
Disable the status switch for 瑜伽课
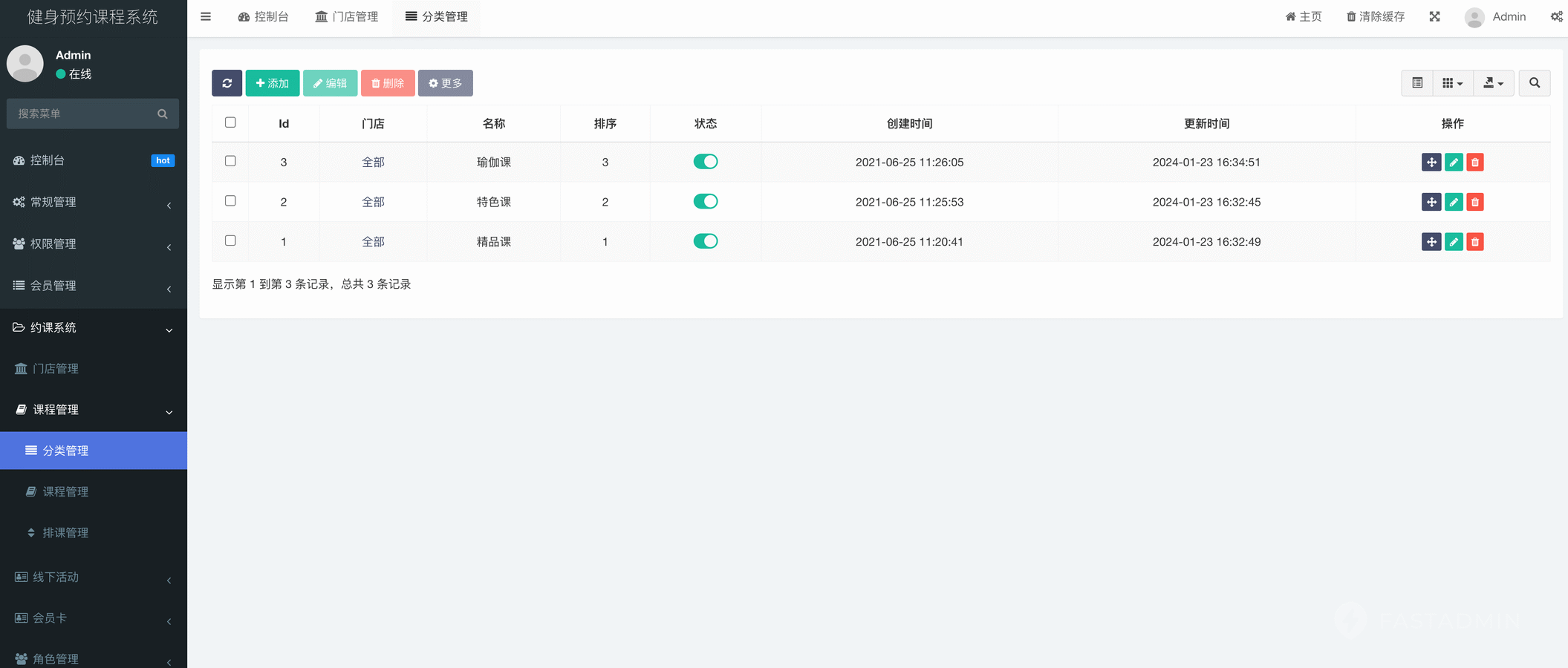pos(705,162)
